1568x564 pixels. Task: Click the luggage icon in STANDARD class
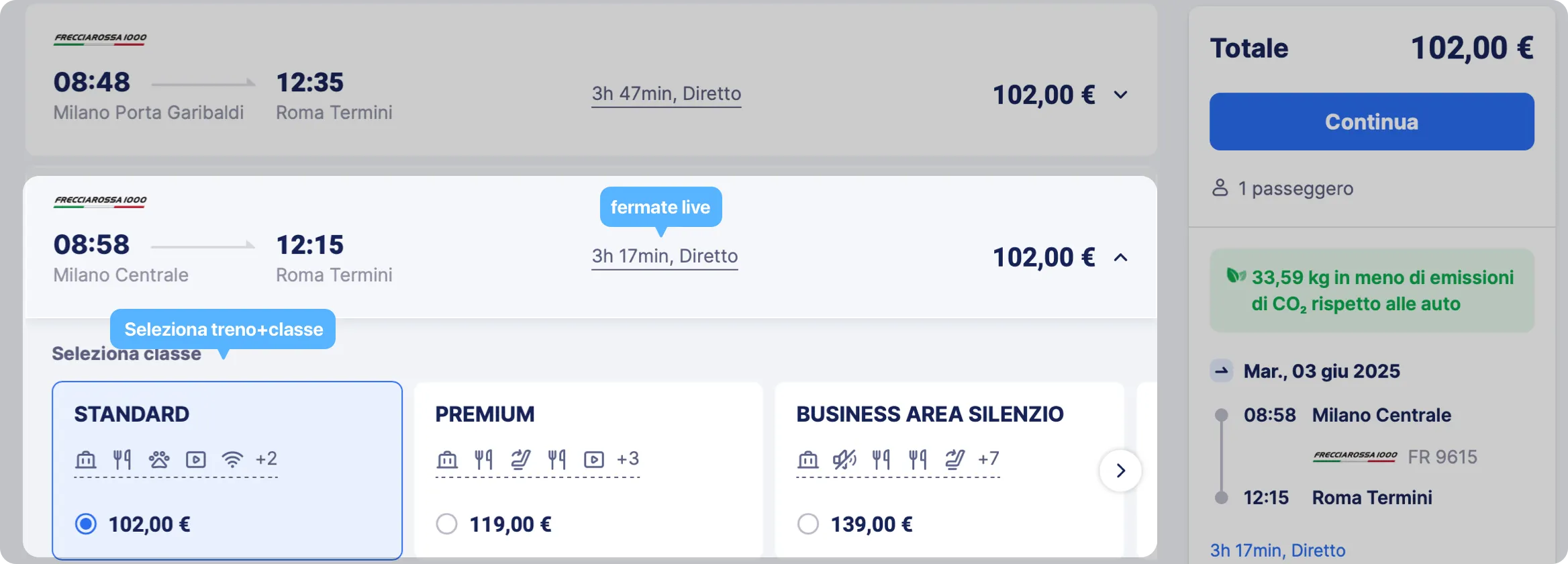(86, 460)
